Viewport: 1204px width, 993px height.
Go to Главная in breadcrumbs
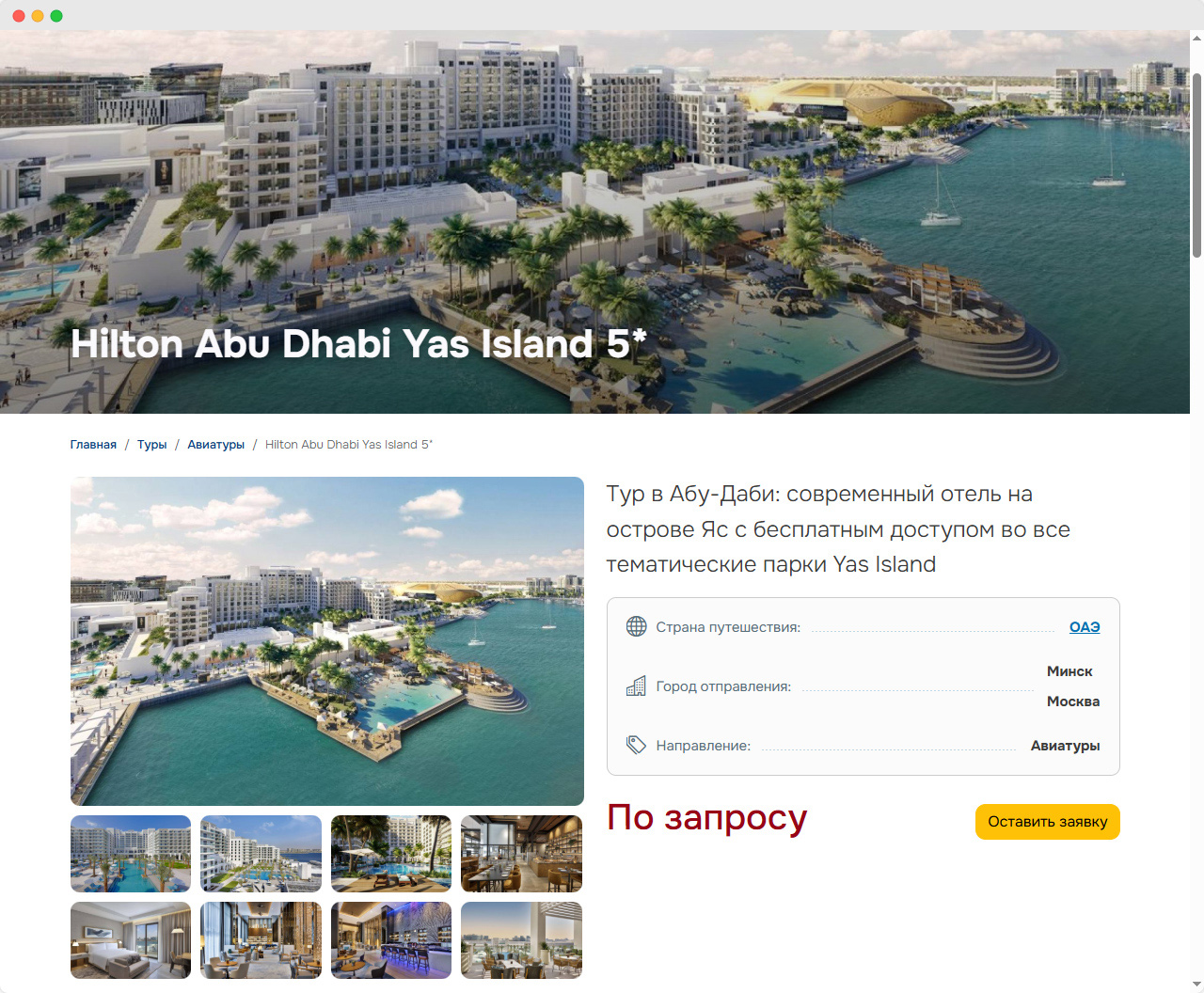(x=93, y=445)
